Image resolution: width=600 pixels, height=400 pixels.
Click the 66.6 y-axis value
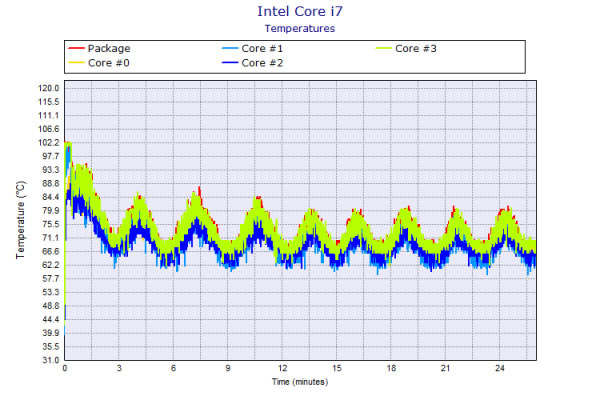50,251
